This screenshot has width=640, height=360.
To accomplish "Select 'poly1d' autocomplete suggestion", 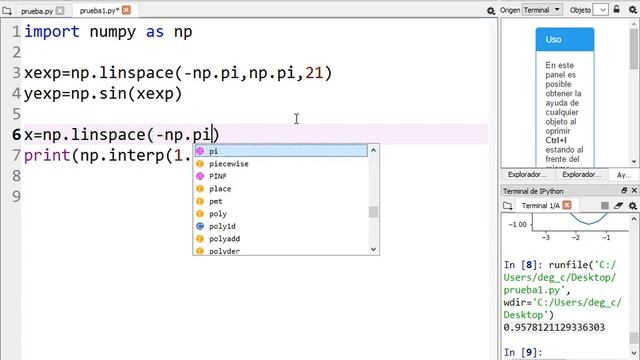I will click(281, 226).
